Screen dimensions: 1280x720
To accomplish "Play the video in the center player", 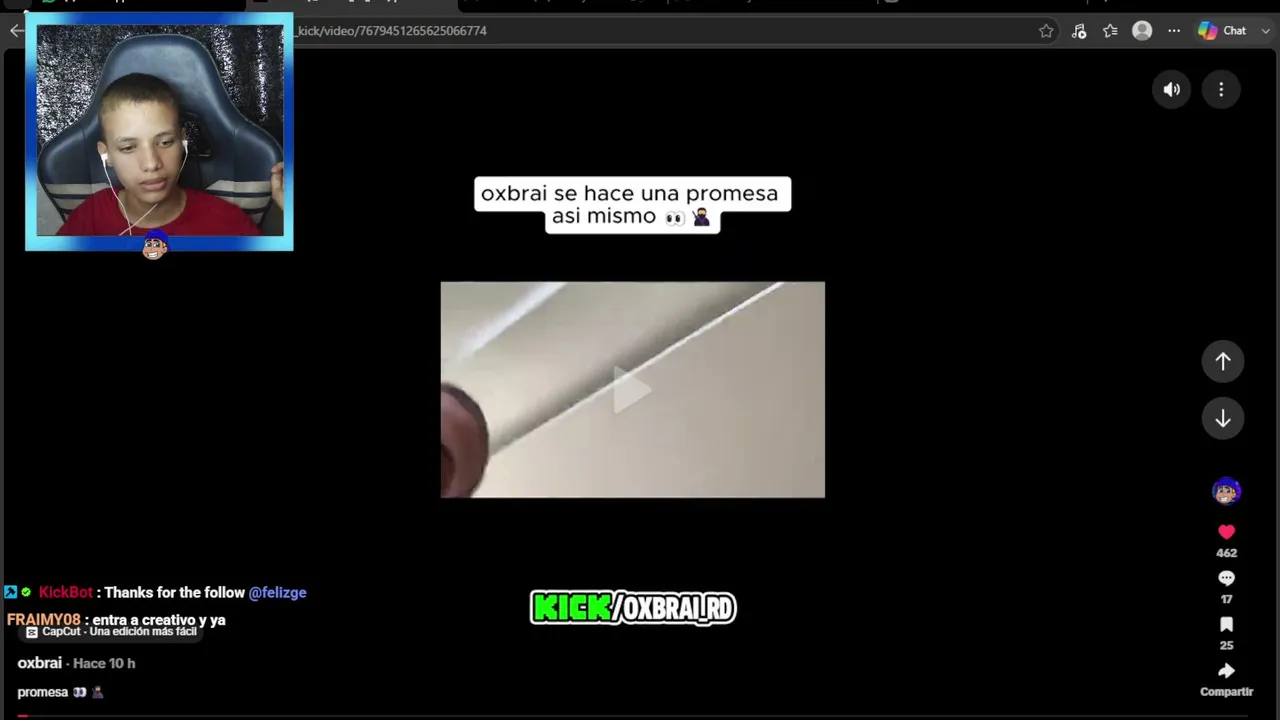I will (x=633, y=390).
